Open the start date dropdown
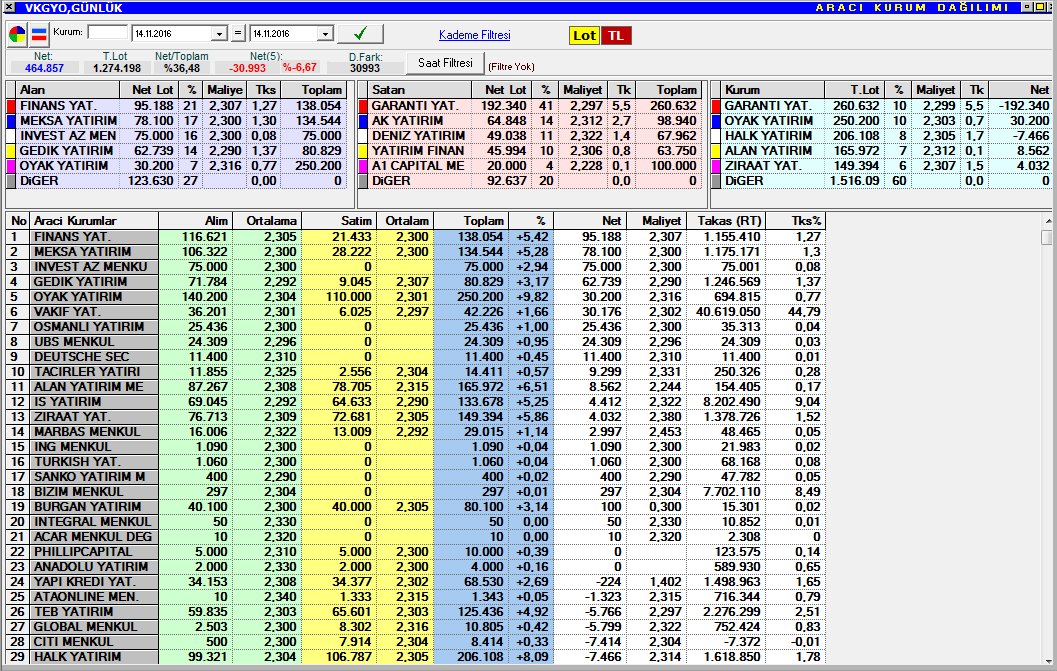 tap(219, 34)
